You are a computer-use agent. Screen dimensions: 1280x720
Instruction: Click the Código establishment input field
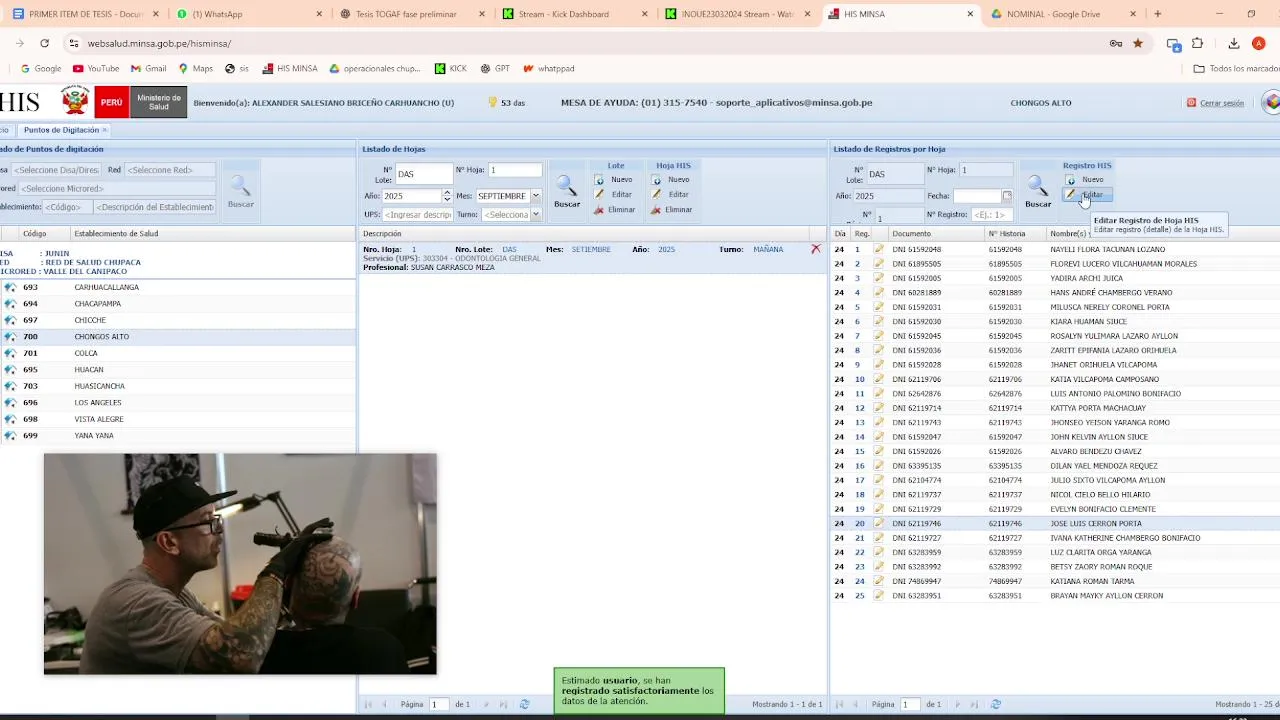point(66,207)
